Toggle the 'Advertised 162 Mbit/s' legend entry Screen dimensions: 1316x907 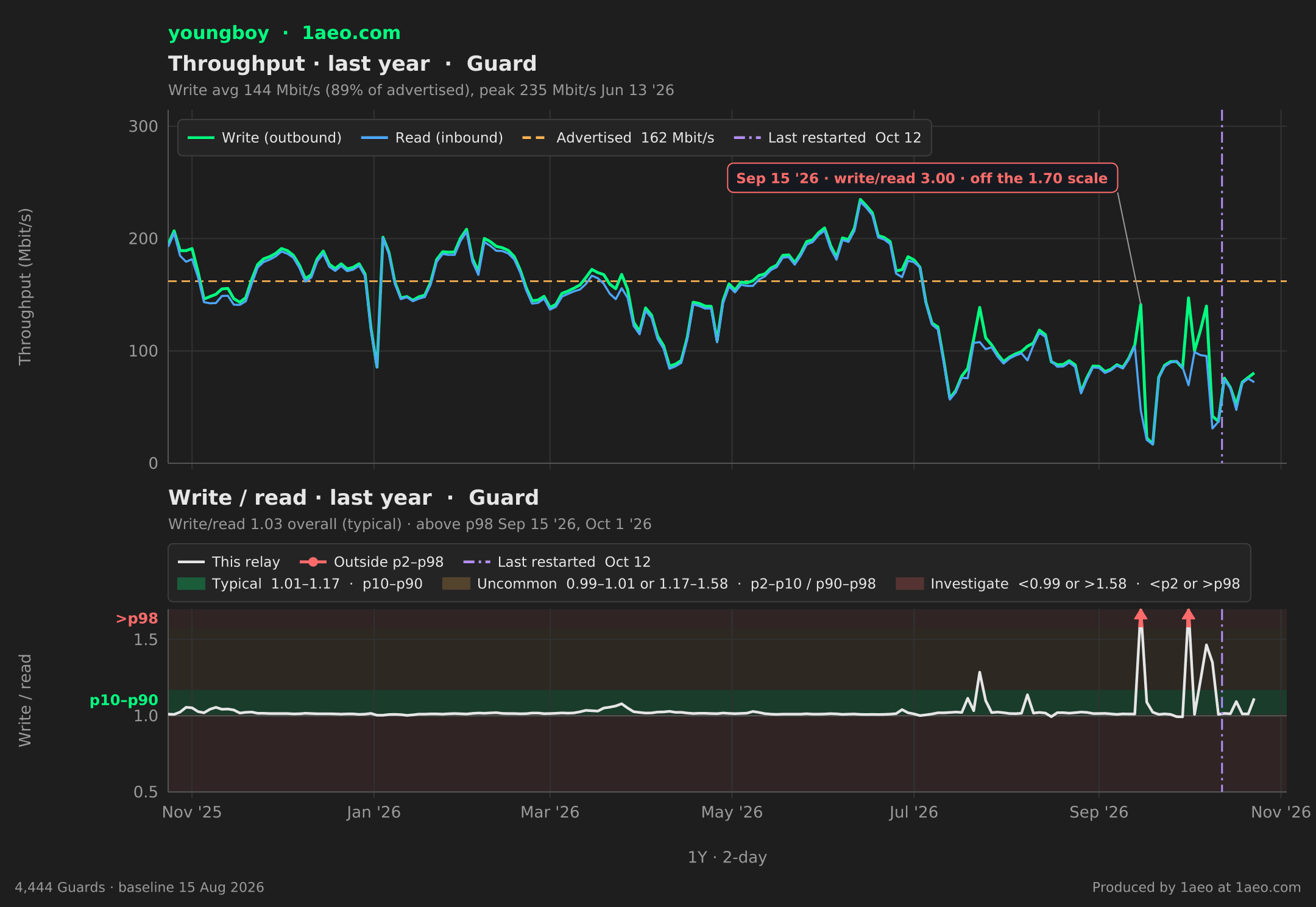coord(618,138)
